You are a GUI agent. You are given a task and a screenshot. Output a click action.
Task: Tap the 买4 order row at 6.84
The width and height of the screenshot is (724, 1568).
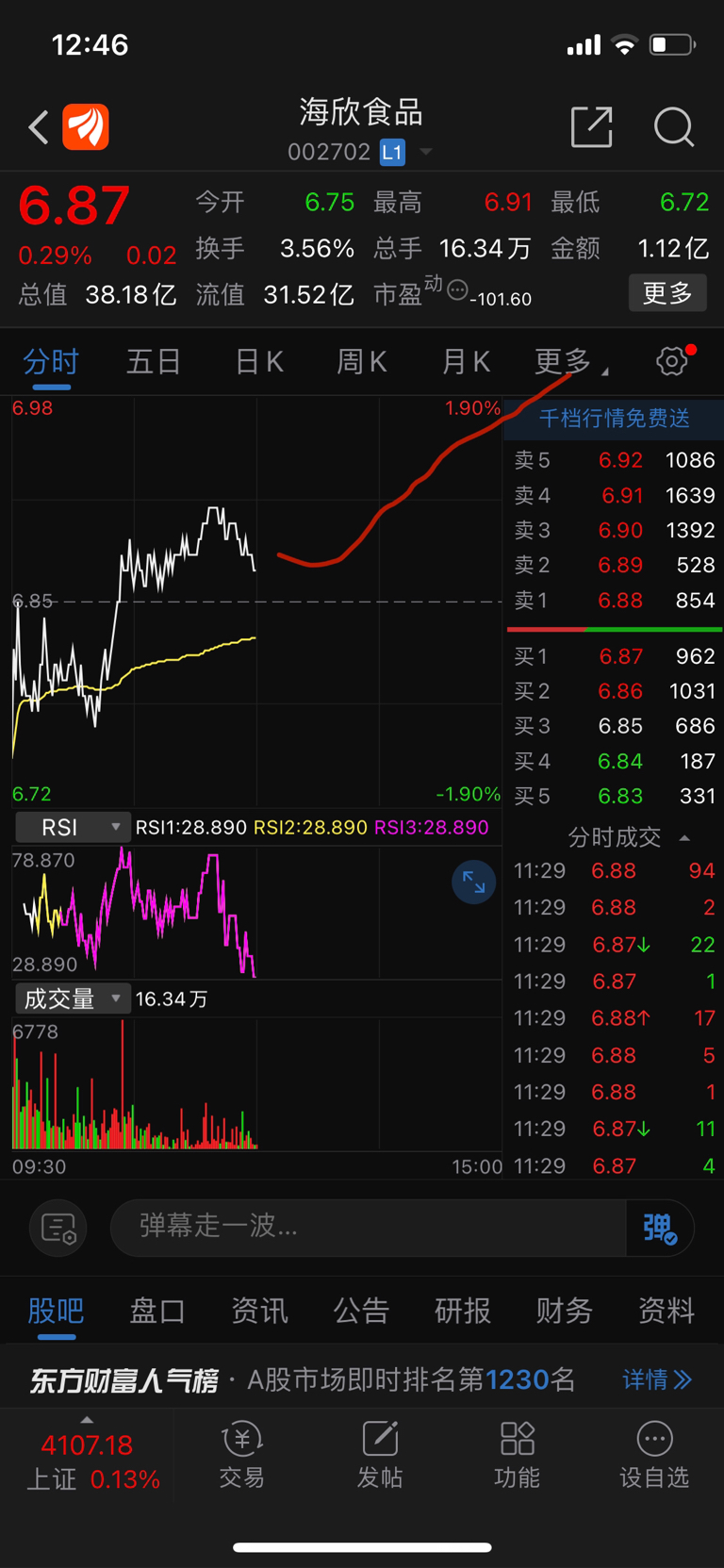point(614,761)
